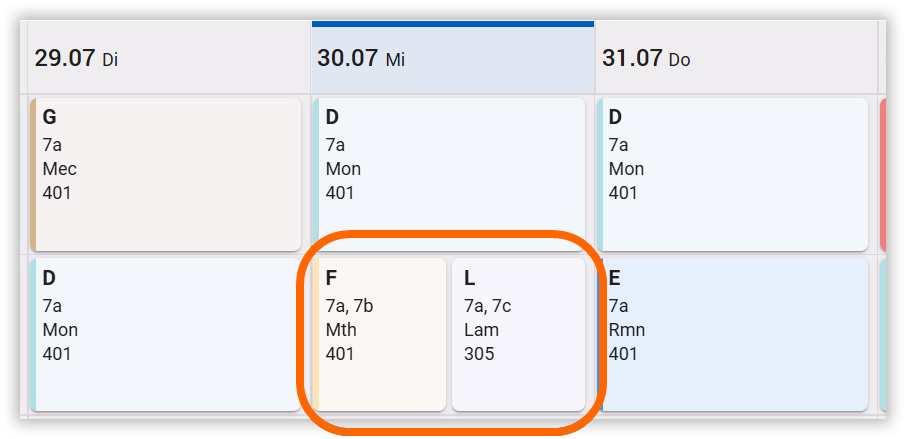Screen dimensions: 906x439
Task: Select the 31.07 Do day header
Action: pyautogui.click(x=646, y=58)
